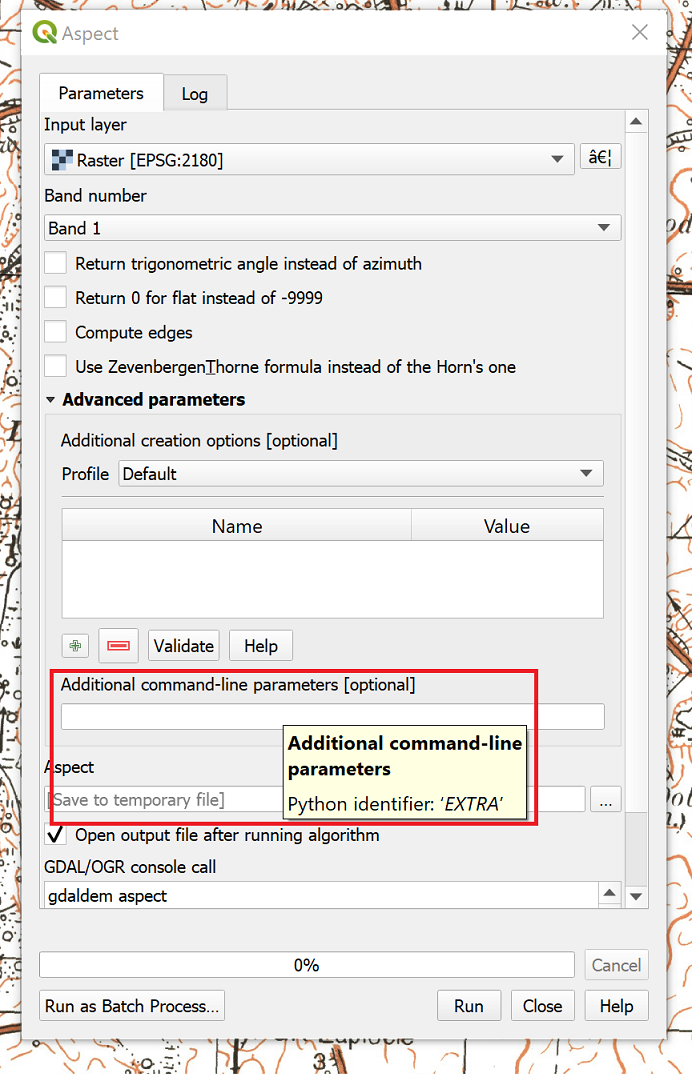This screenshot has width=692, height=1077.
Task: Collapse the Advanced parameters section
Action: pyautogui.click(x=51, y=400)
